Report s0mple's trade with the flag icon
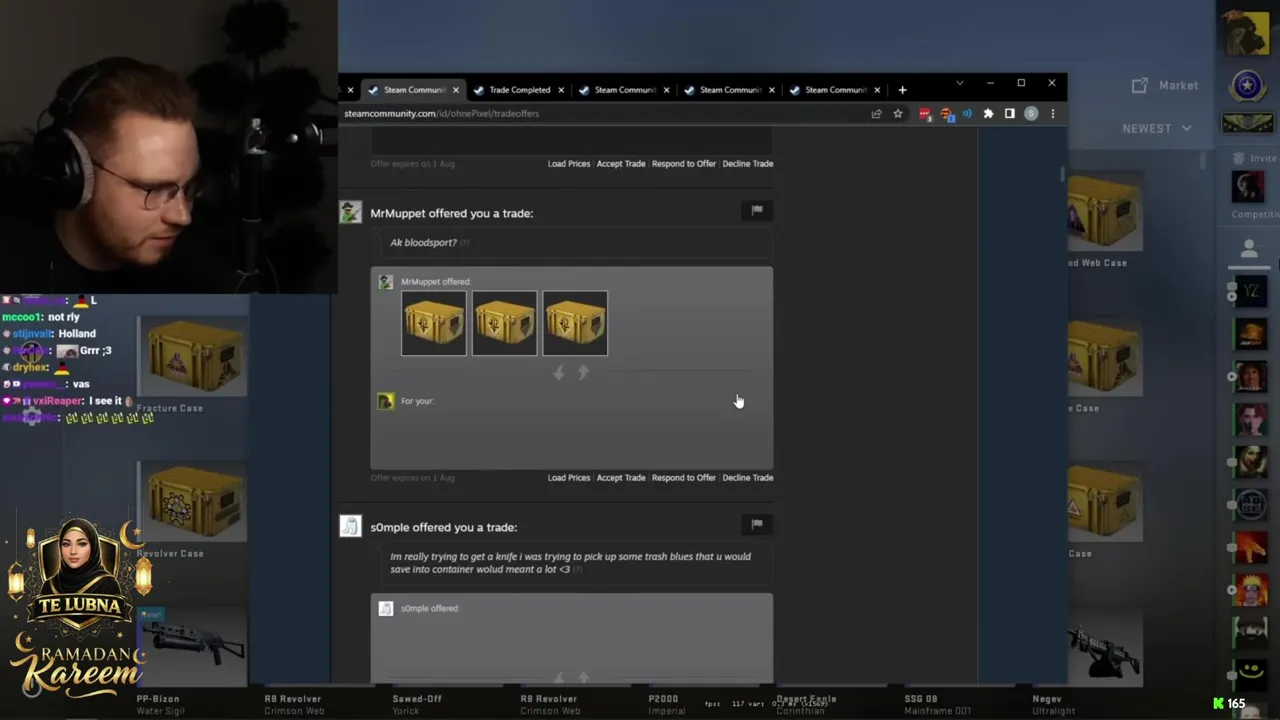Viewport: 1280px width, 720px height. [x=757, y=524]
